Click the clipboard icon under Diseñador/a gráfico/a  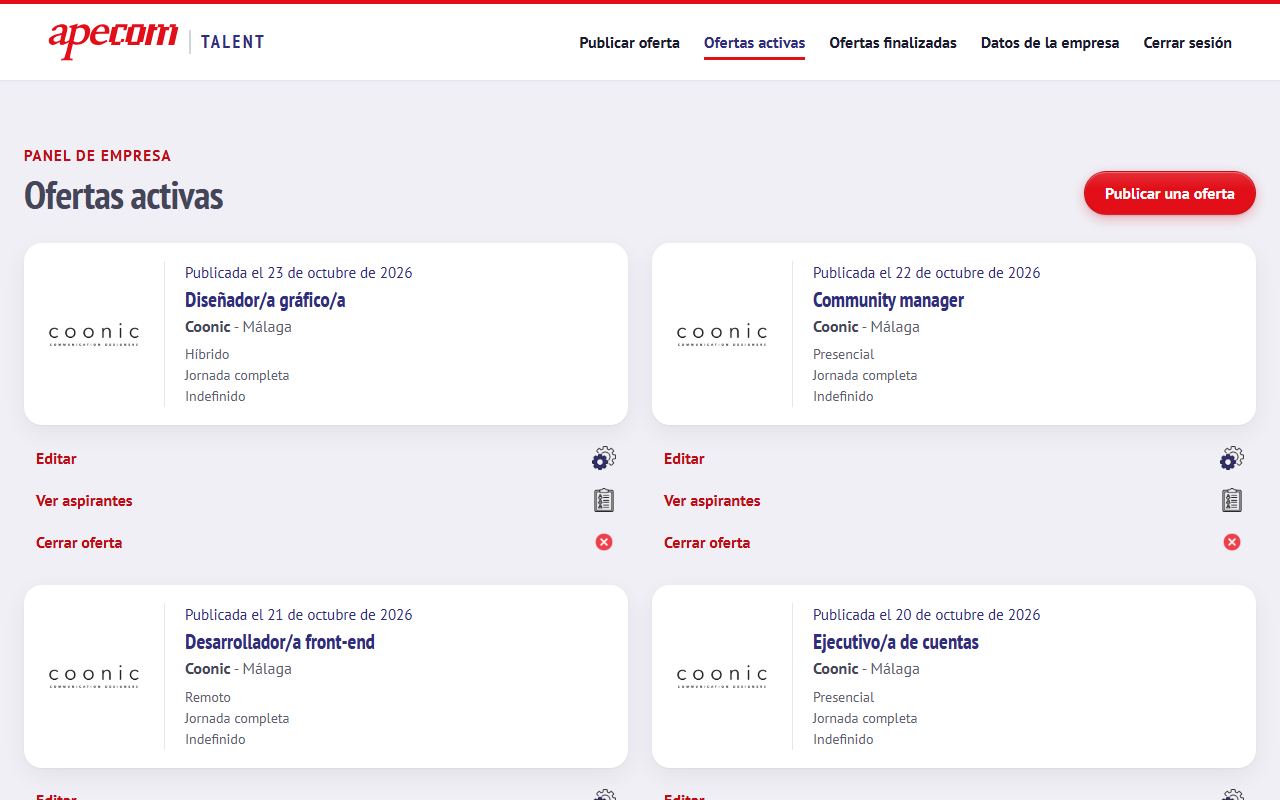(604, 500)
